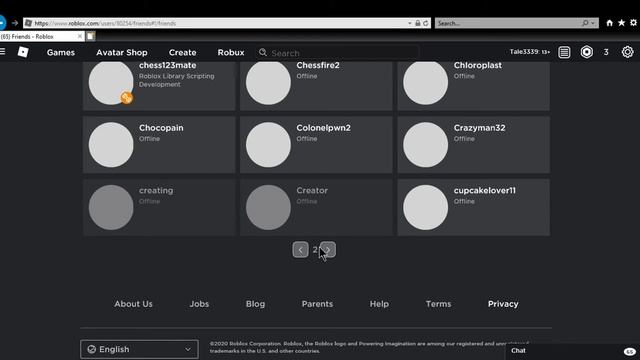The width and height of the screenshot is (640, 360).
Task: Click Chessfire2's avatar thumbnail
Action: click(x=268, y=83)
